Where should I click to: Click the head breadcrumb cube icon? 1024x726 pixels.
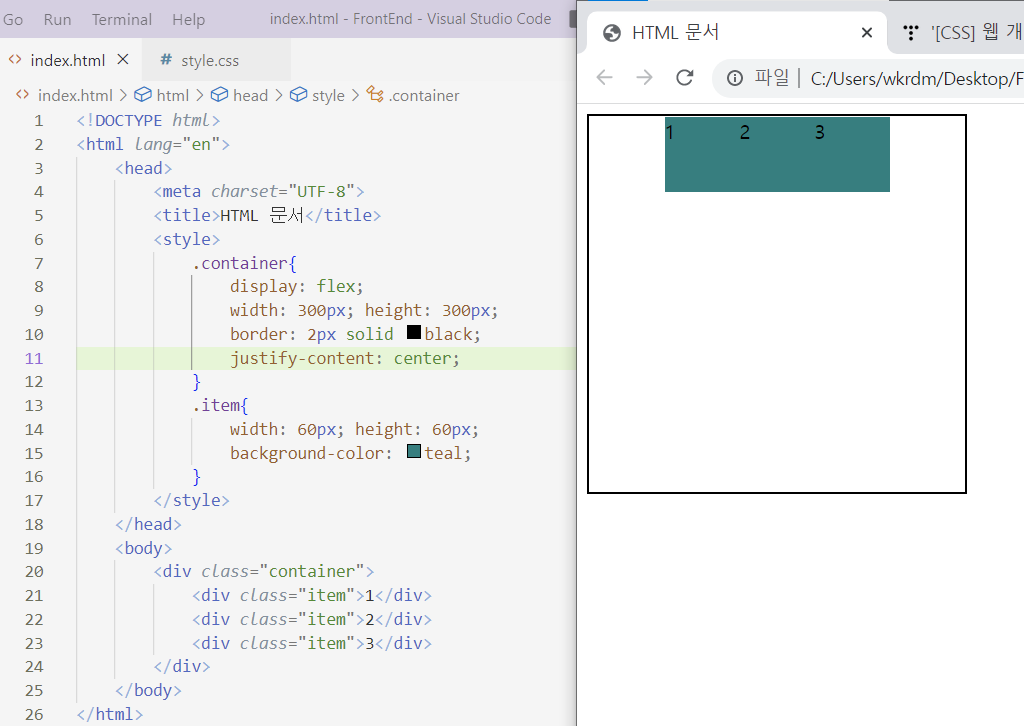[x=219, y=95]
